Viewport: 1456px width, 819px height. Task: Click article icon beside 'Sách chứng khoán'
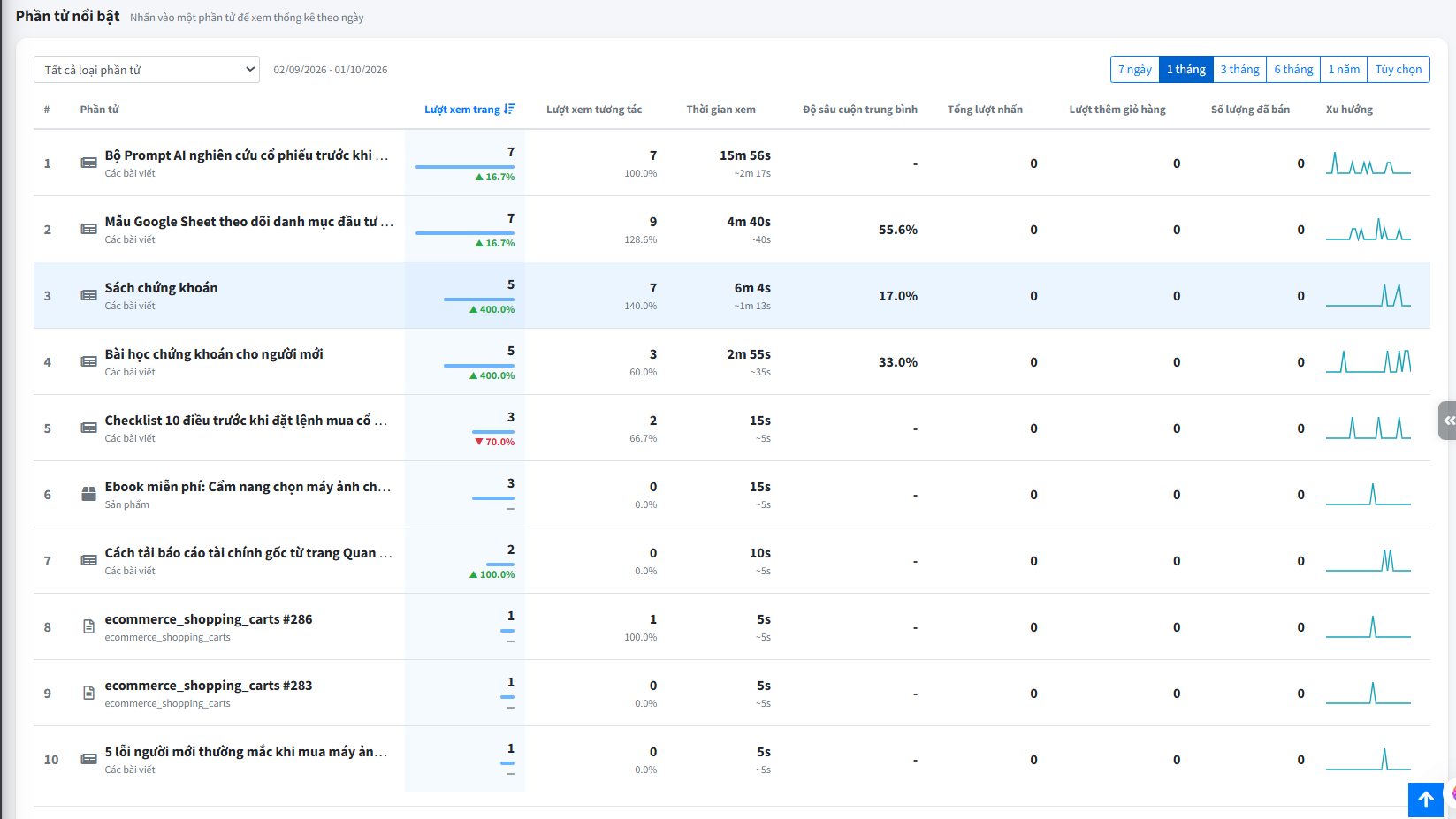[x=88, y=295]
